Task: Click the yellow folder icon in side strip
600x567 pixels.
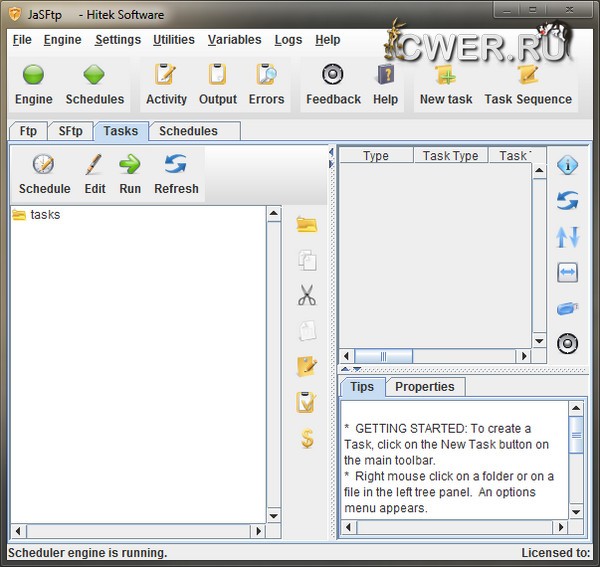Action: point(307,225)
